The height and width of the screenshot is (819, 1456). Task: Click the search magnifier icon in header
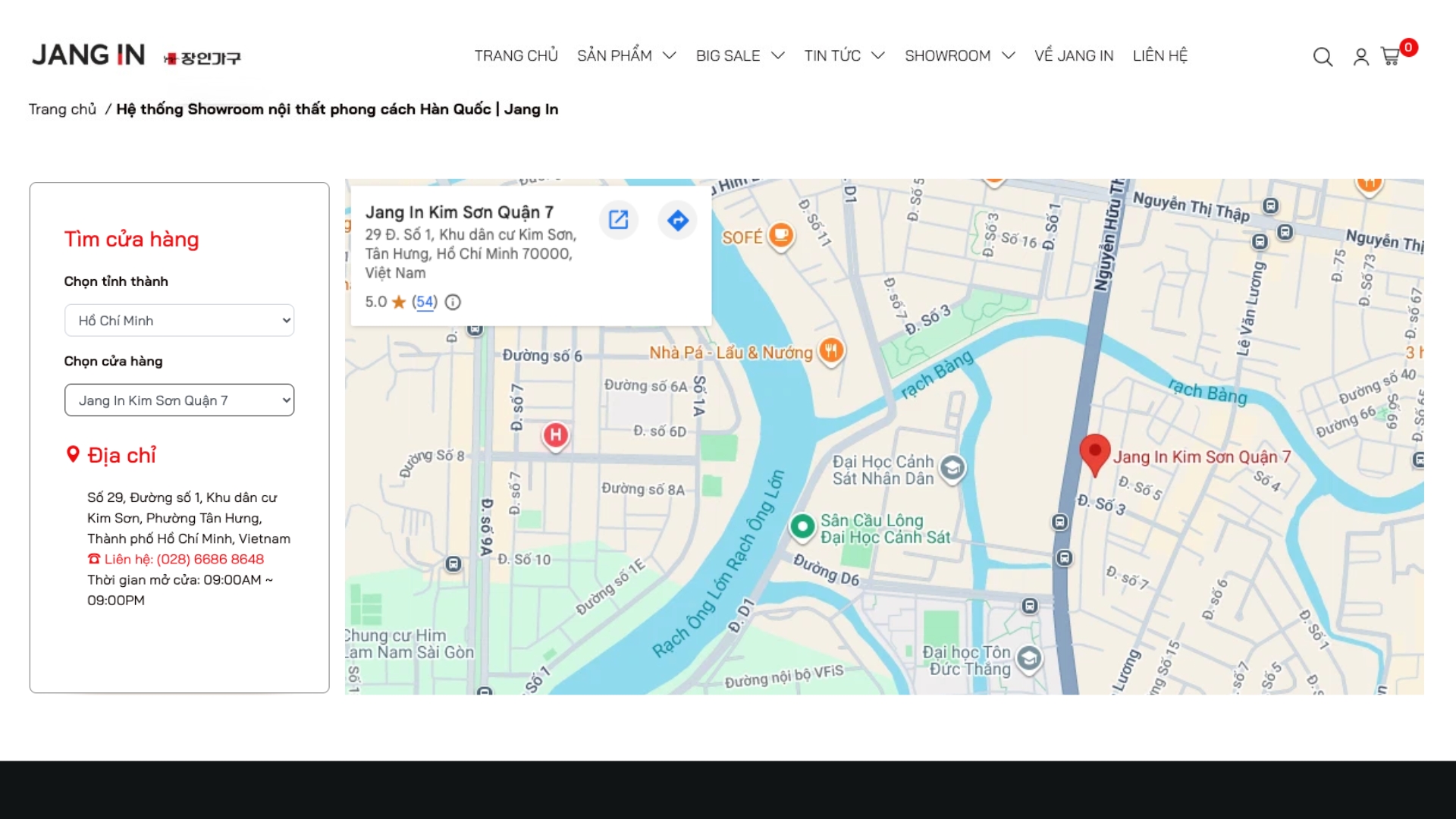pos(1323,57)
